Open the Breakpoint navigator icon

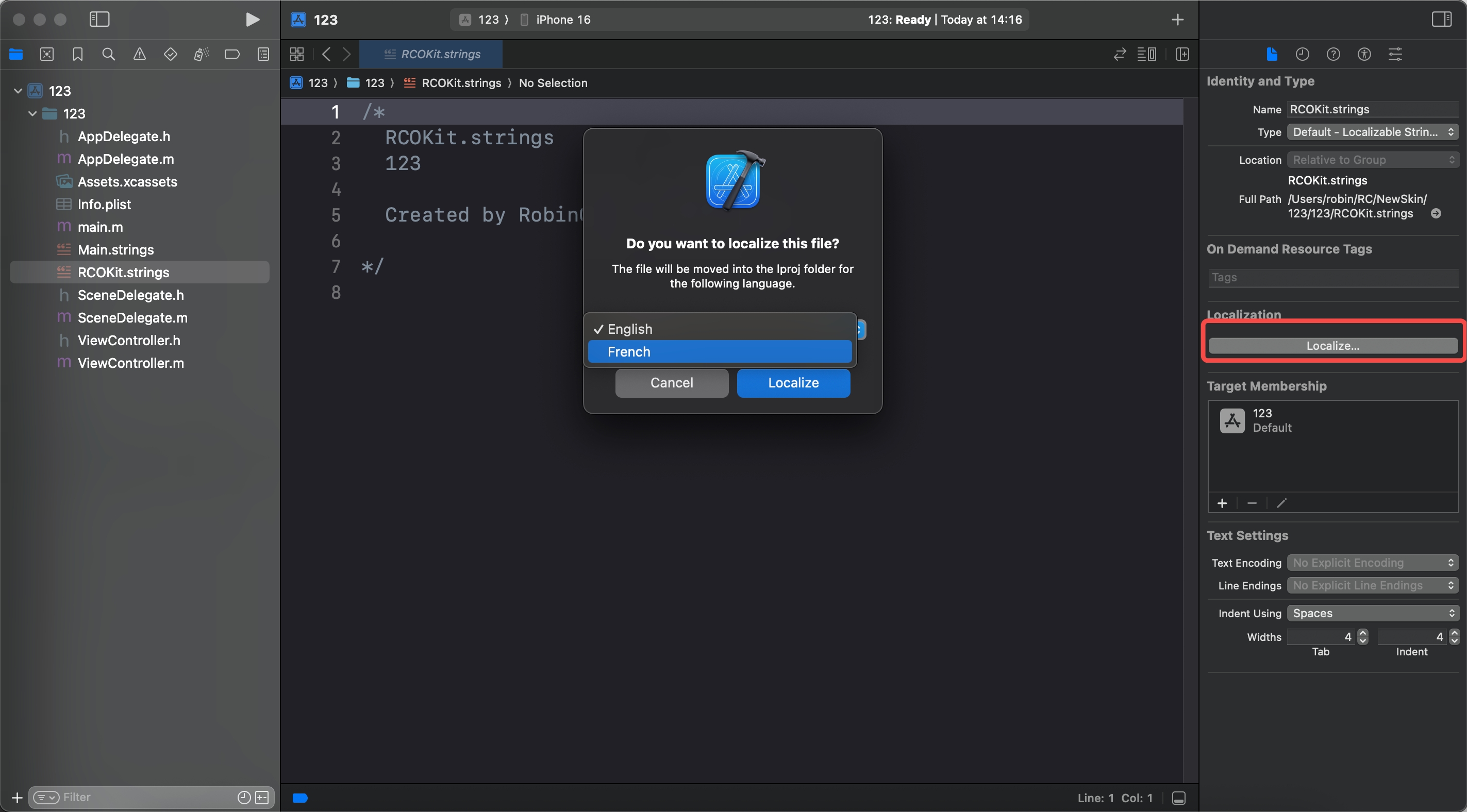coord(232,55)
